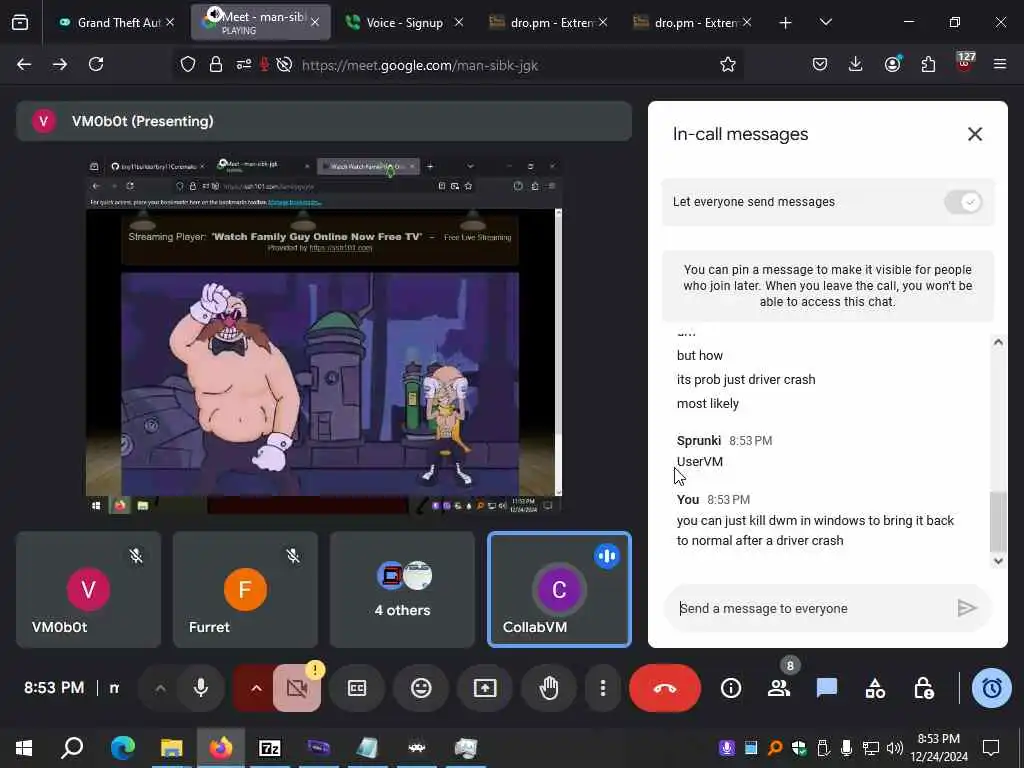Toggle Let everyone send messages switch

[963, 202]
